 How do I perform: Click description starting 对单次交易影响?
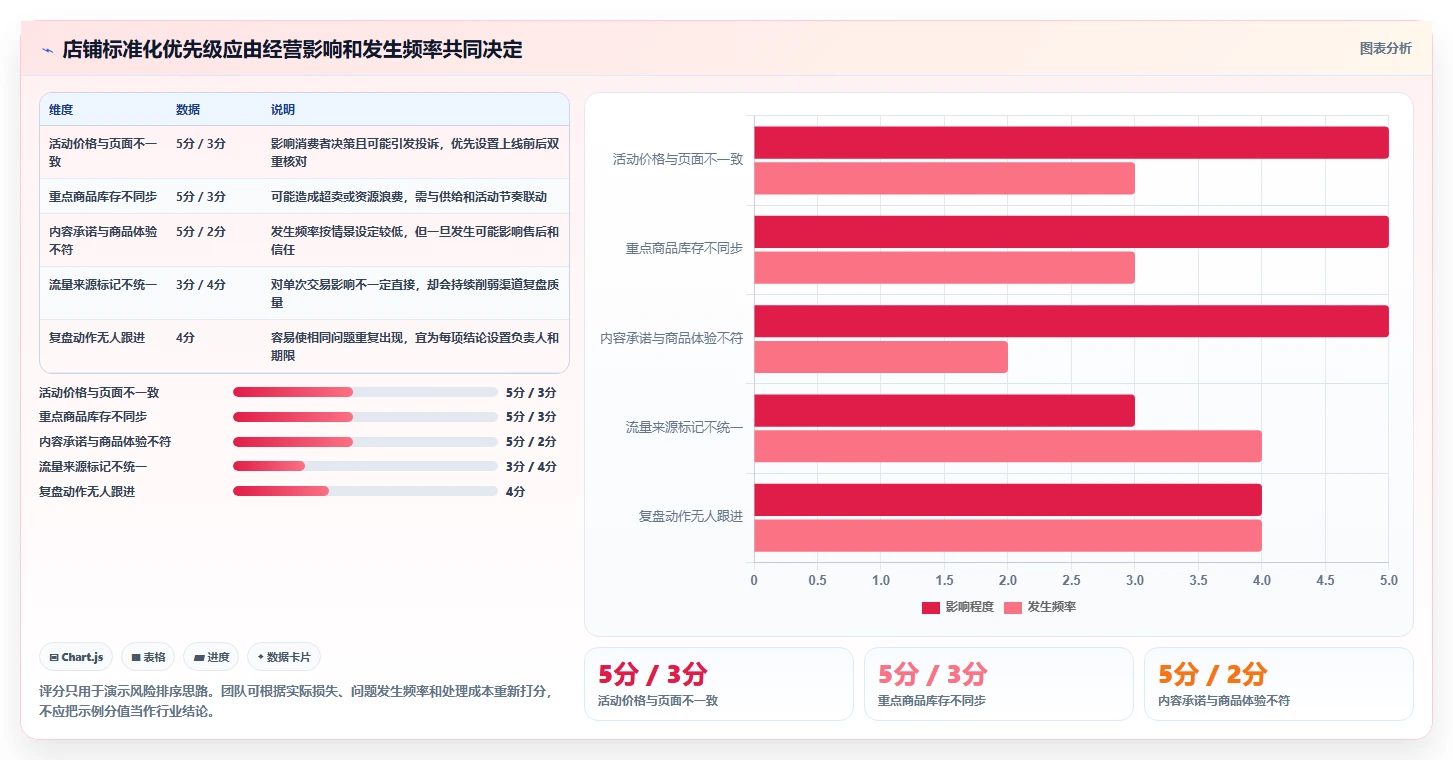click(x=415, y=293)
